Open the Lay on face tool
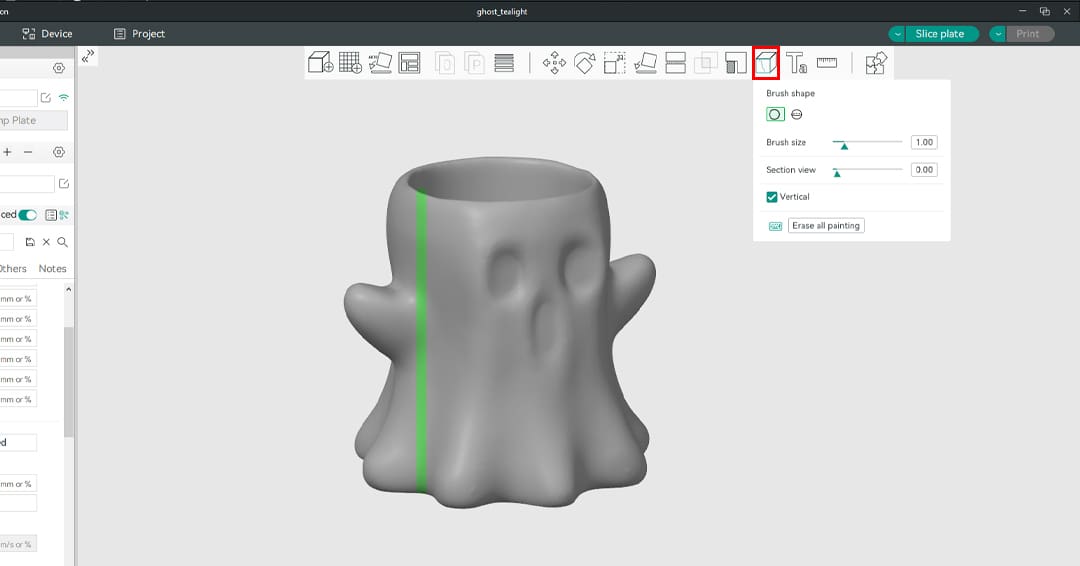Screen dimensions: 1080x566 [645, 63]
